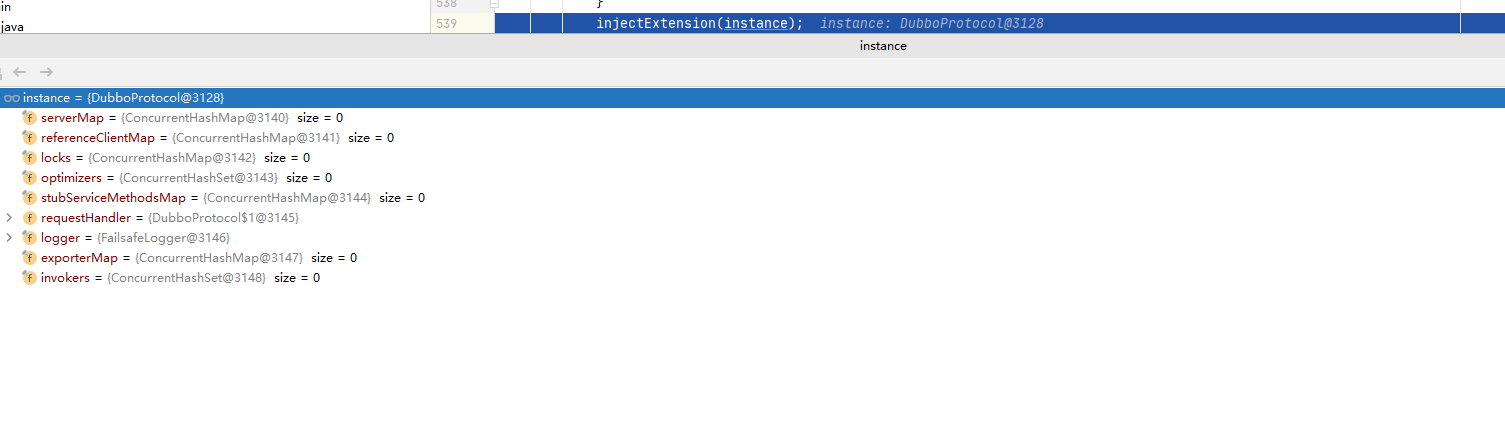1505x432 pixels.
Task: Click the underlined instance argument in code
Action: tap(755, 23)
